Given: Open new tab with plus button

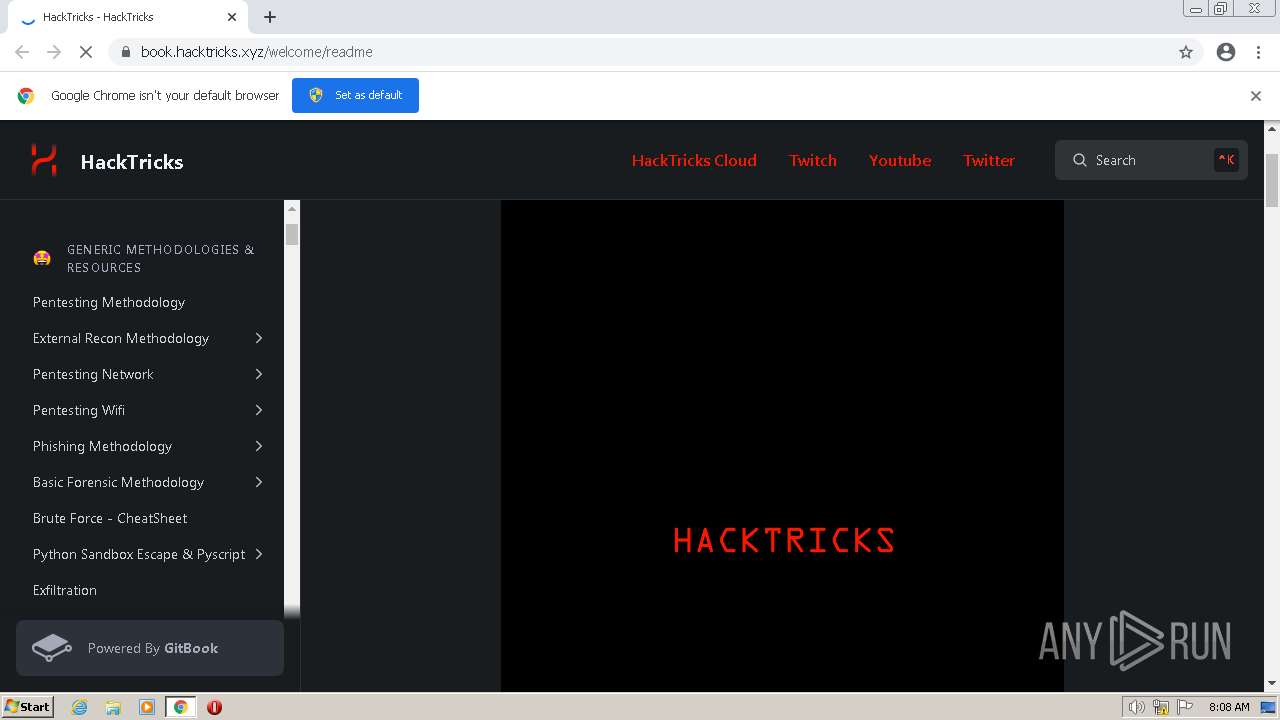Looking at the screenshot, I should coord(270,17).
